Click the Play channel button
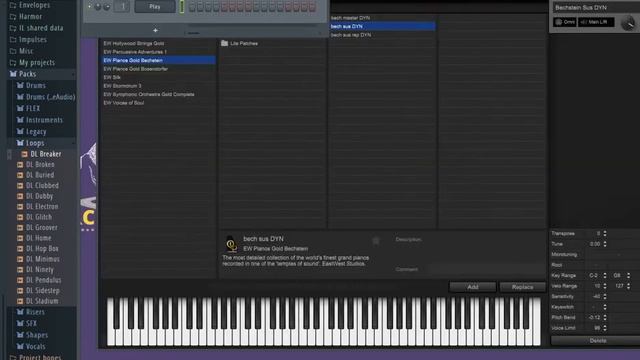The height and width of the screenshot is (360, 640). (x=155, y=7)
